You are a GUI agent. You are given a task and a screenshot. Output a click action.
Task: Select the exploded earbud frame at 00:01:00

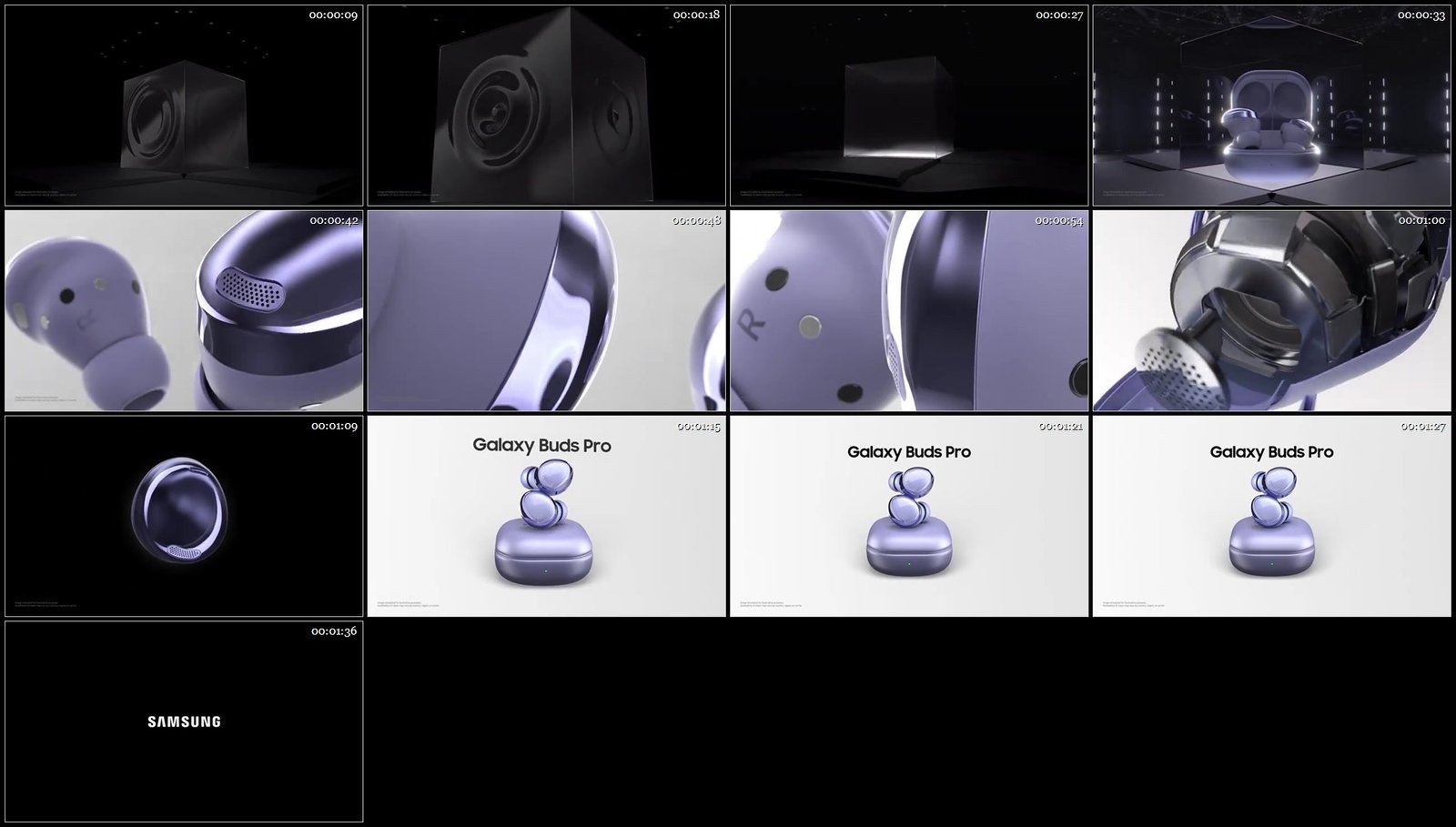(1272, 311)
